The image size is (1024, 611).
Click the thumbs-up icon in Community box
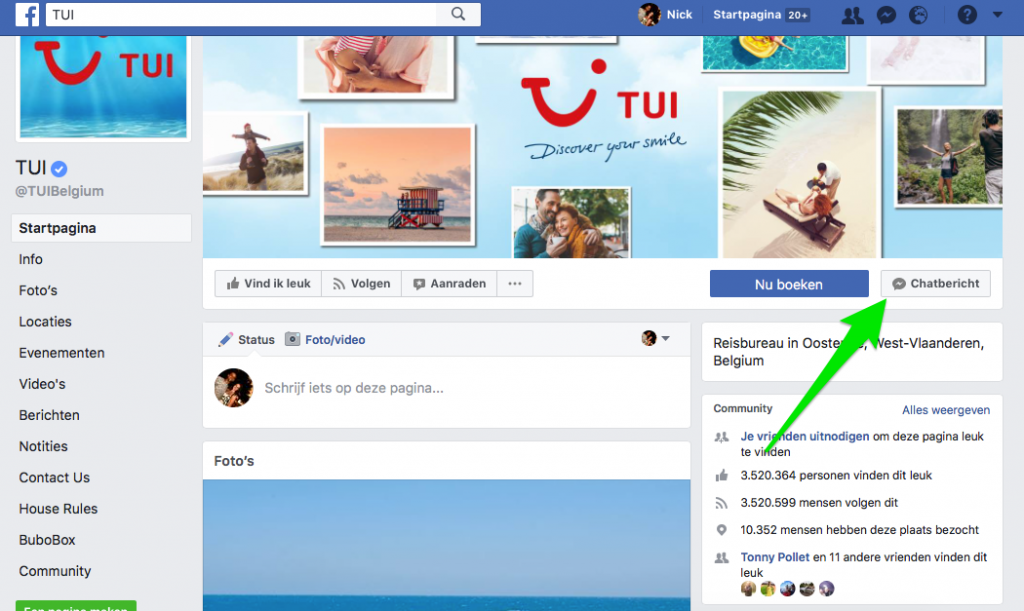point(722,475)
